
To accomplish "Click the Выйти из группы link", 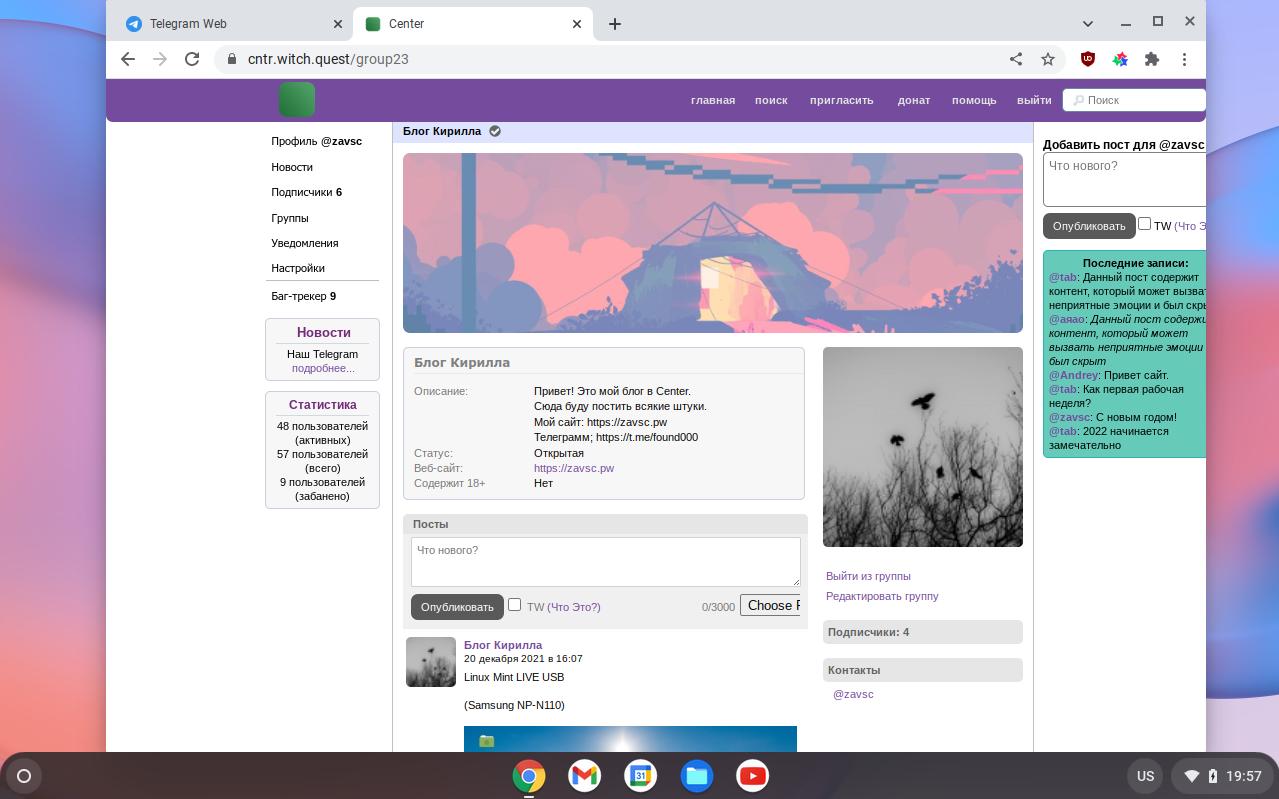I will pyautogui.click(x=868, y=576).
